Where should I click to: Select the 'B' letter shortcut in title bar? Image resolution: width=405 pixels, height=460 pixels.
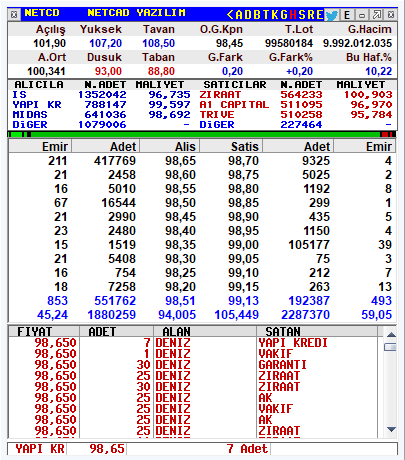pos(257,15)
